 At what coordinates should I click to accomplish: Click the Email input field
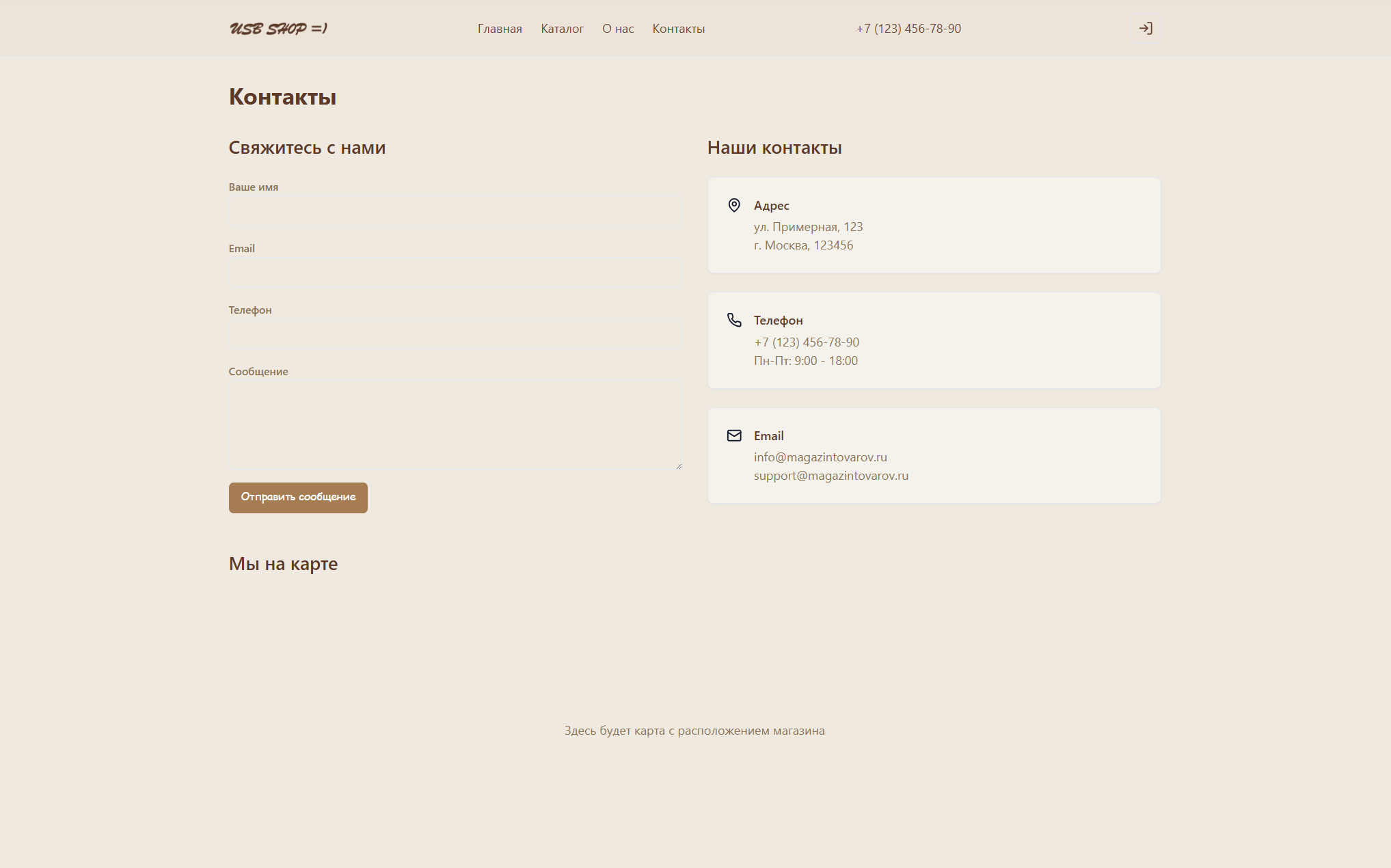tap(455, 272)
